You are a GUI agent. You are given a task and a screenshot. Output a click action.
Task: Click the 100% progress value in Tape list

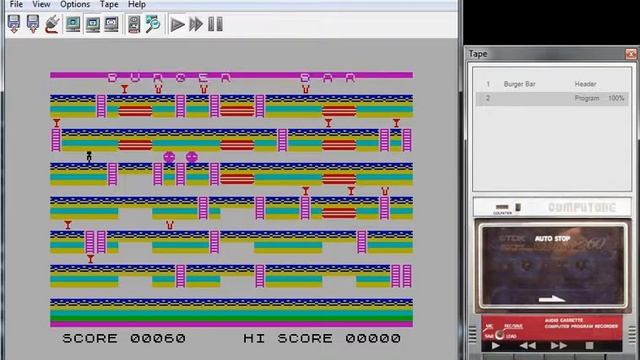pyautogui.click(x=616, y=98)
